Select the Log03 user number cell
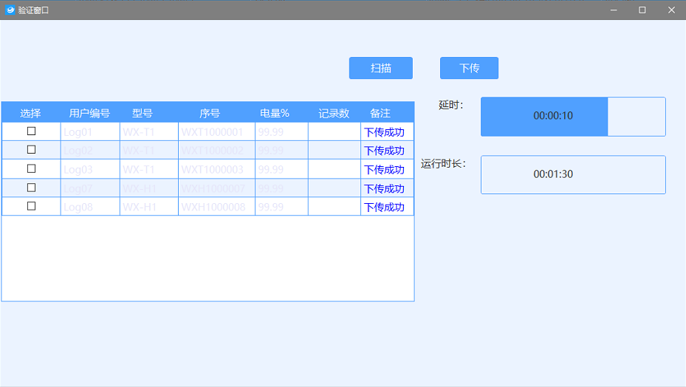This screenshot has width=686, height=387. pos(90,169)
